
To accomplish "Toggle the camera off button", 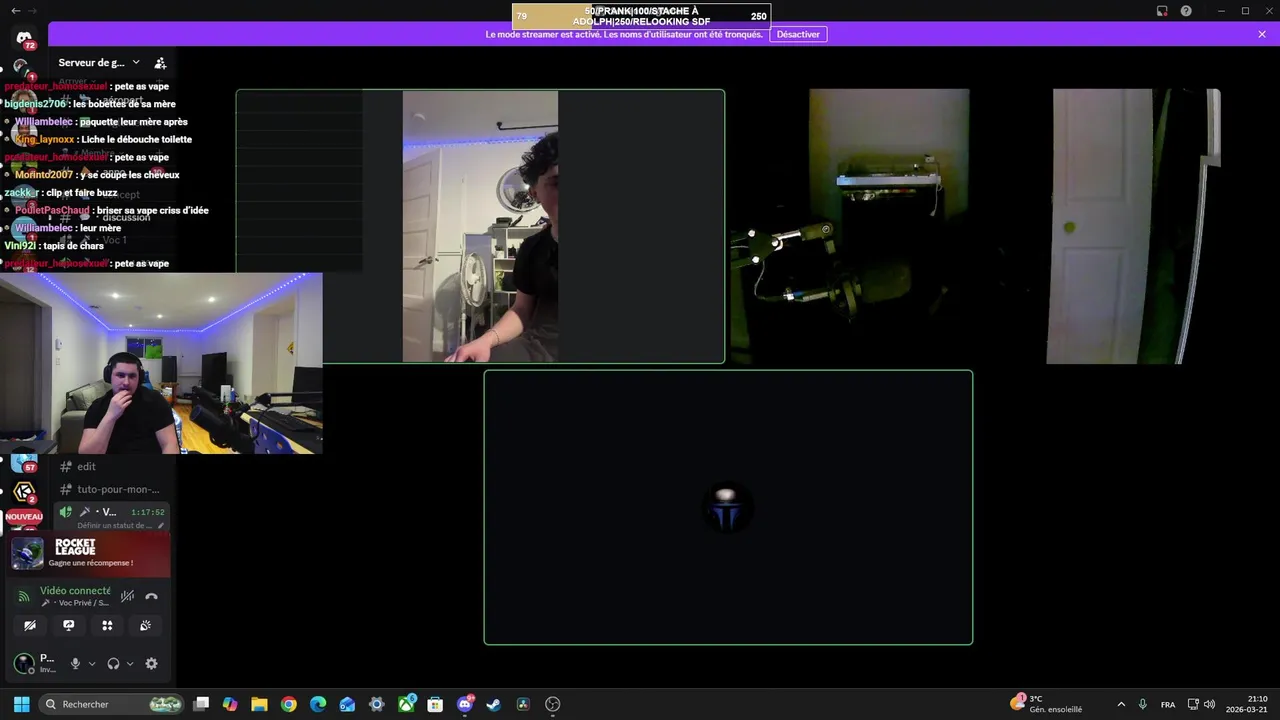I will click(30, 625).
